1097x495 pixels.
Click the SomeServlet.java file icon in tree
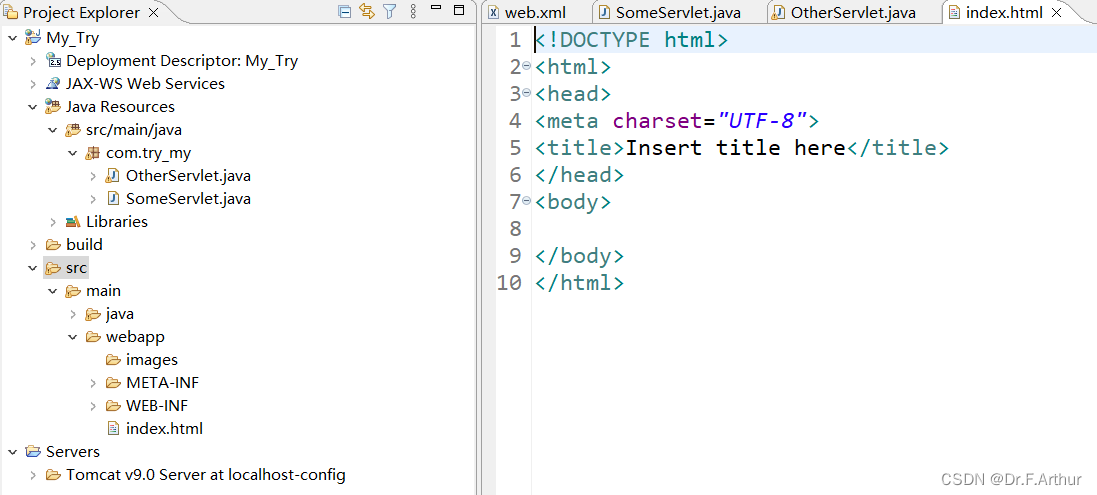tap(113, 199)
